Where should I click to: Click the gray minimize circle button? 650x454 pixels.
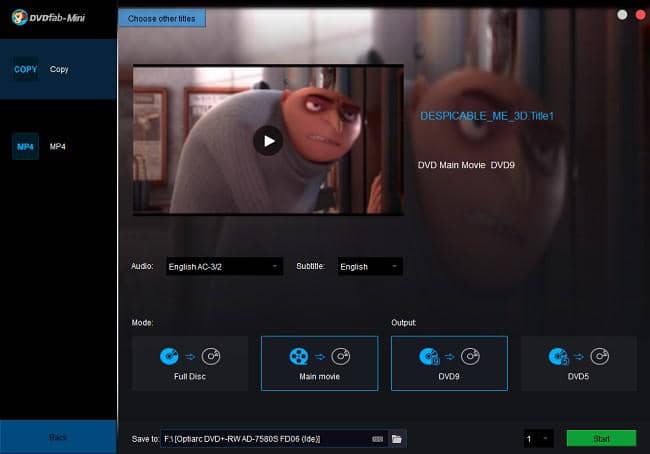[x=622, y=15]
